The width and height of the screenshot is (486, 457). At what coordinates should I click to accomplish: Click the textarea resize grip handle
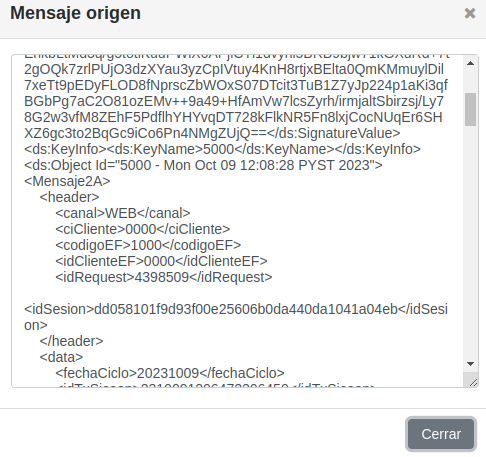[x=473, y=382]
